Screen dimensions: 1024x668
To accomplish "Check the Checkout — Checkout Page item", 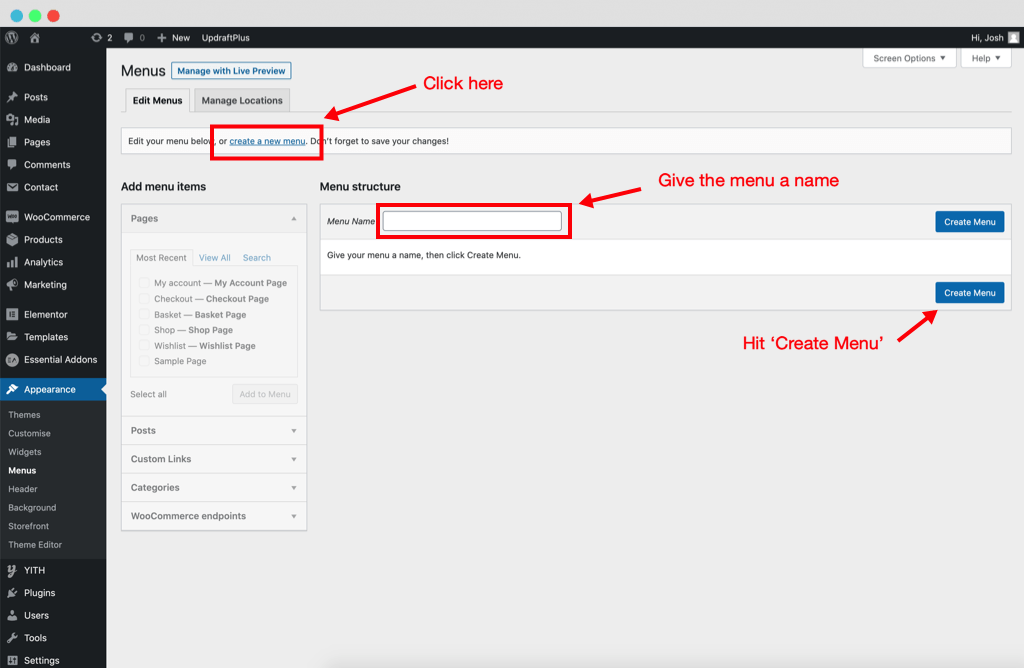I will click(x=143, y=298).
